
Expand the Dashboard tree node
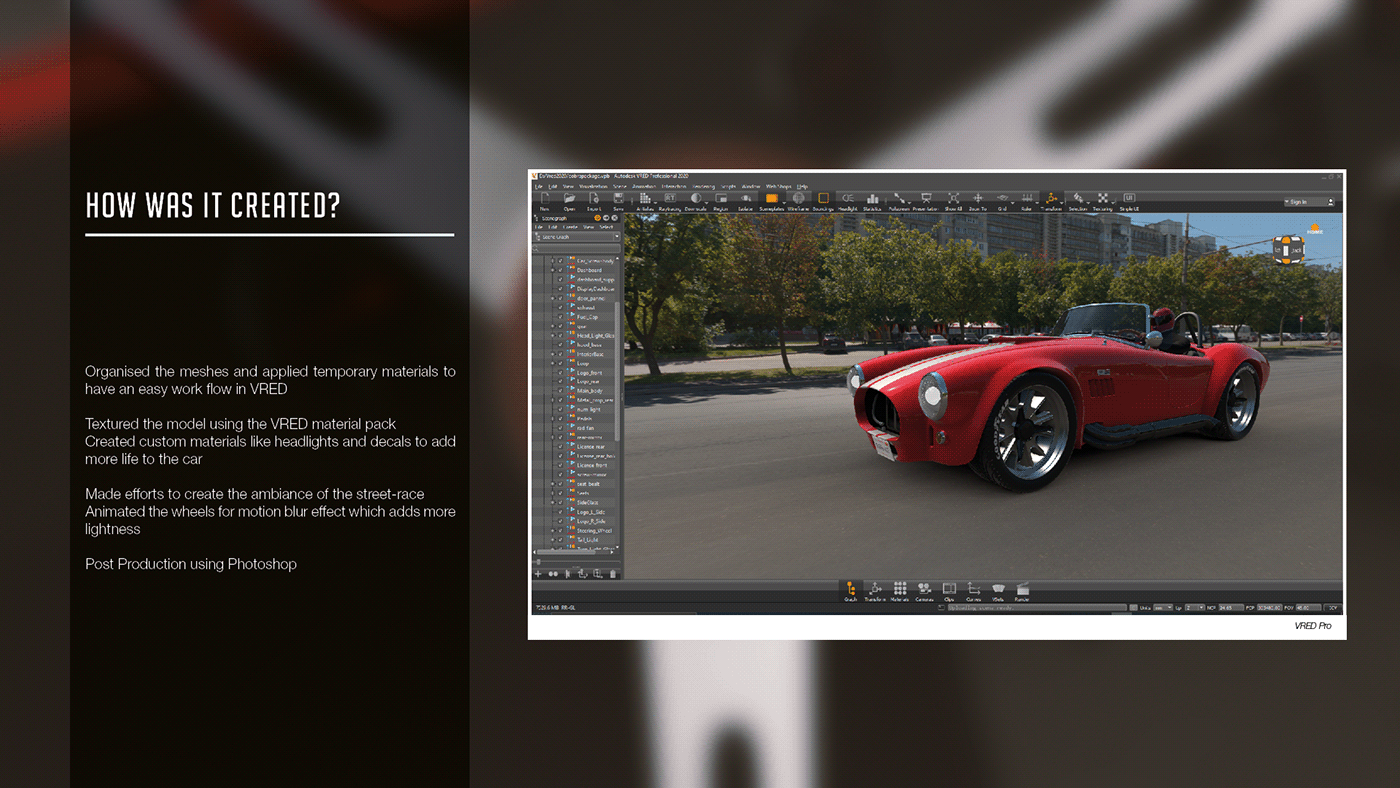point(552,270)
